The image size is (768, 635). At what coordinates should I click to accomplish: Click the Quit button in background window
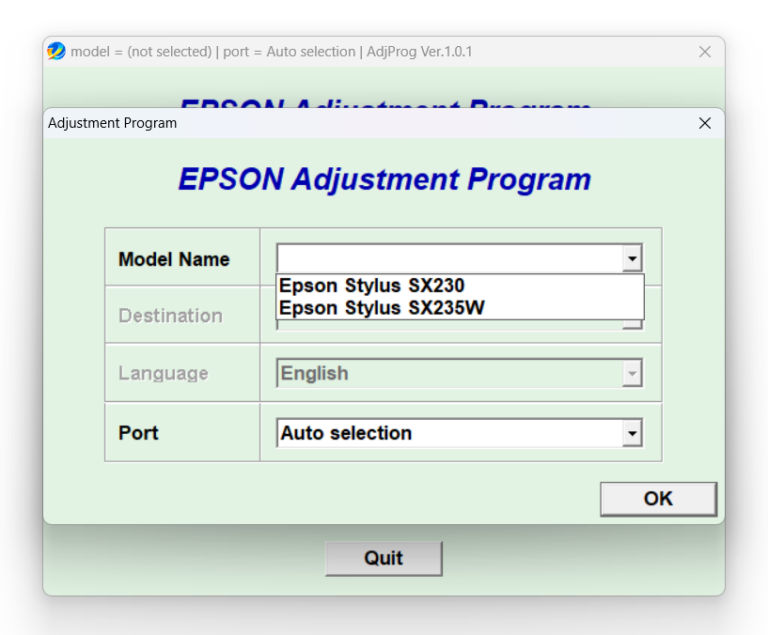pyautogui.click(x=384, y=558)
